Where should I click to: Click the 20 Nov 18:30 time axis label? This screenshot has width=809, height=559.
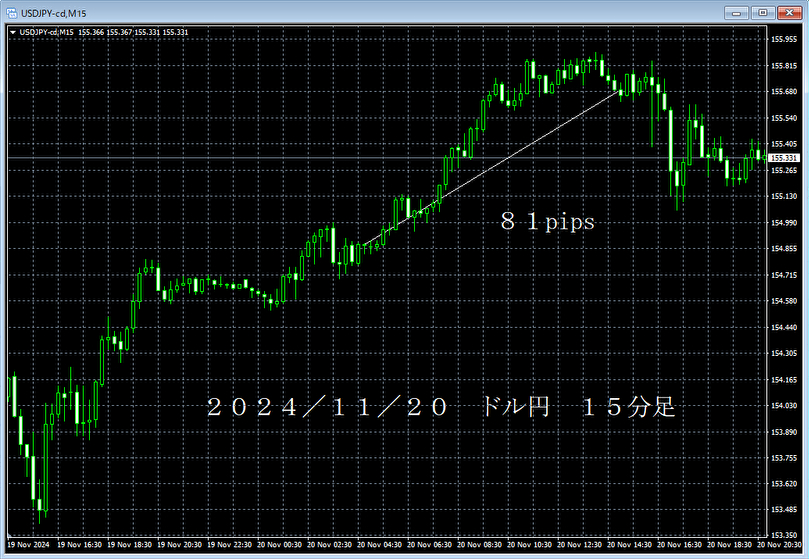pos(730,545)
